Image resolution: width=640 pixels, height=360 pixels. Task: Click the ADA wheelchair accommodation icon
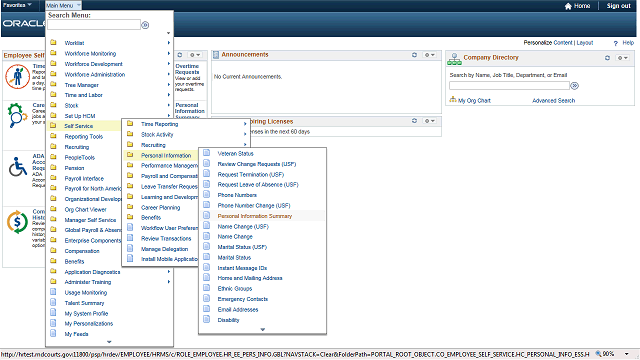click(18, 167)
